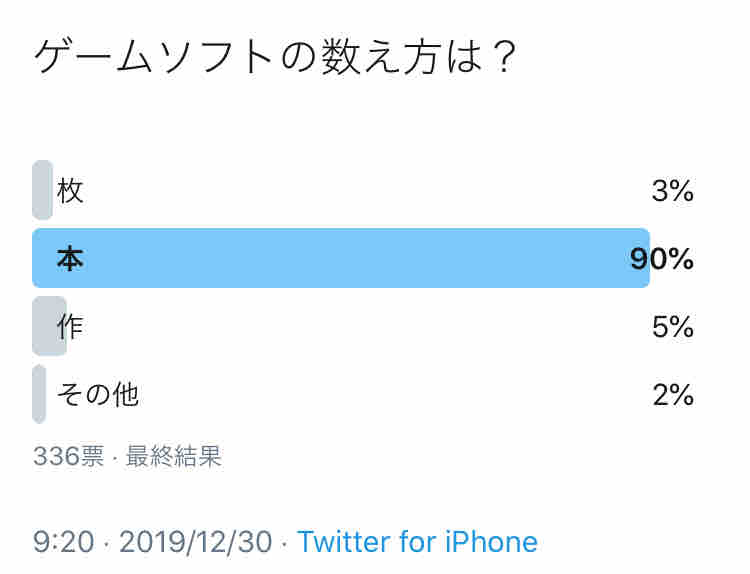Click the gray bar beside 枚
This screenshot has width=750, height=574.
click(x=42, y=190)
